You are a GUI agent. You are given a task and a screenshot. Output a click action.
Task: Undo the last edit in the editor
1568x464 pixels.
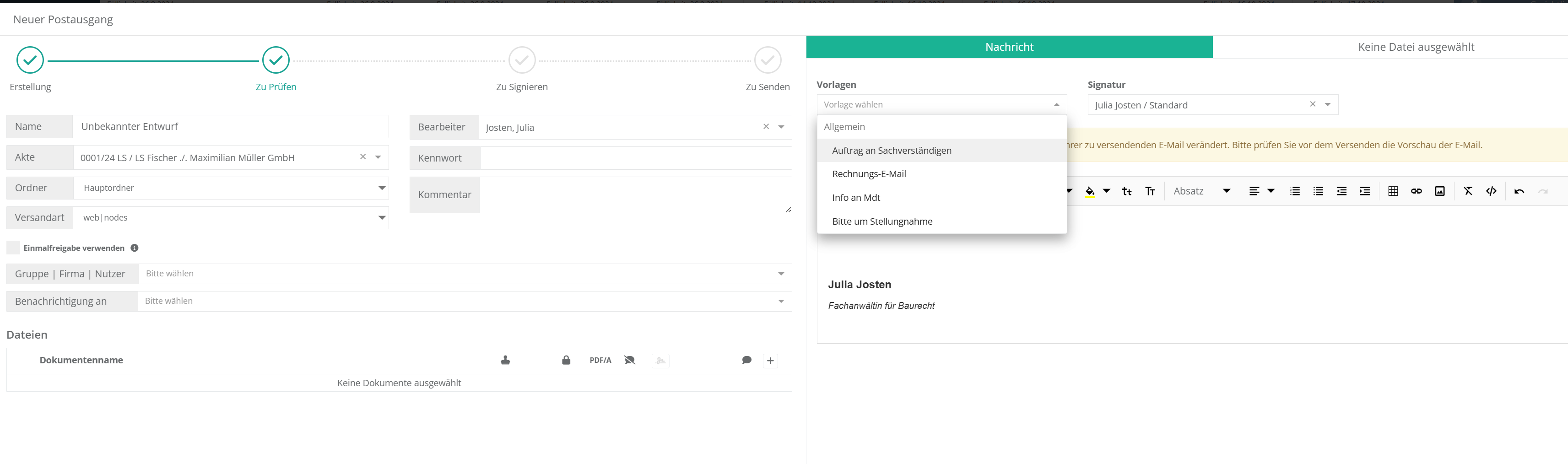click(1519, 191)
